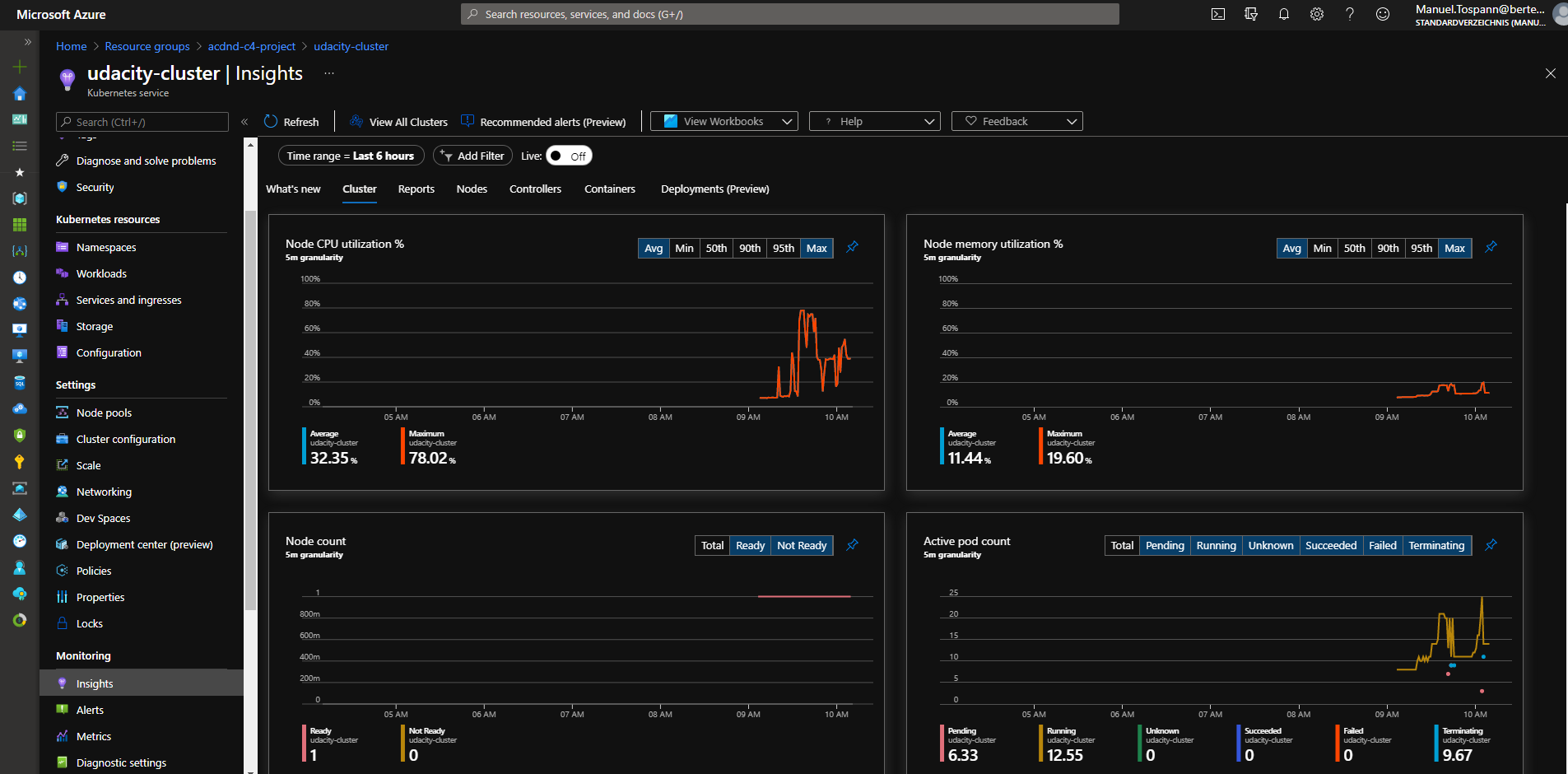Click the View All Clusters icon
This screenshot has height=774, width=1568.
pos(356,121)
